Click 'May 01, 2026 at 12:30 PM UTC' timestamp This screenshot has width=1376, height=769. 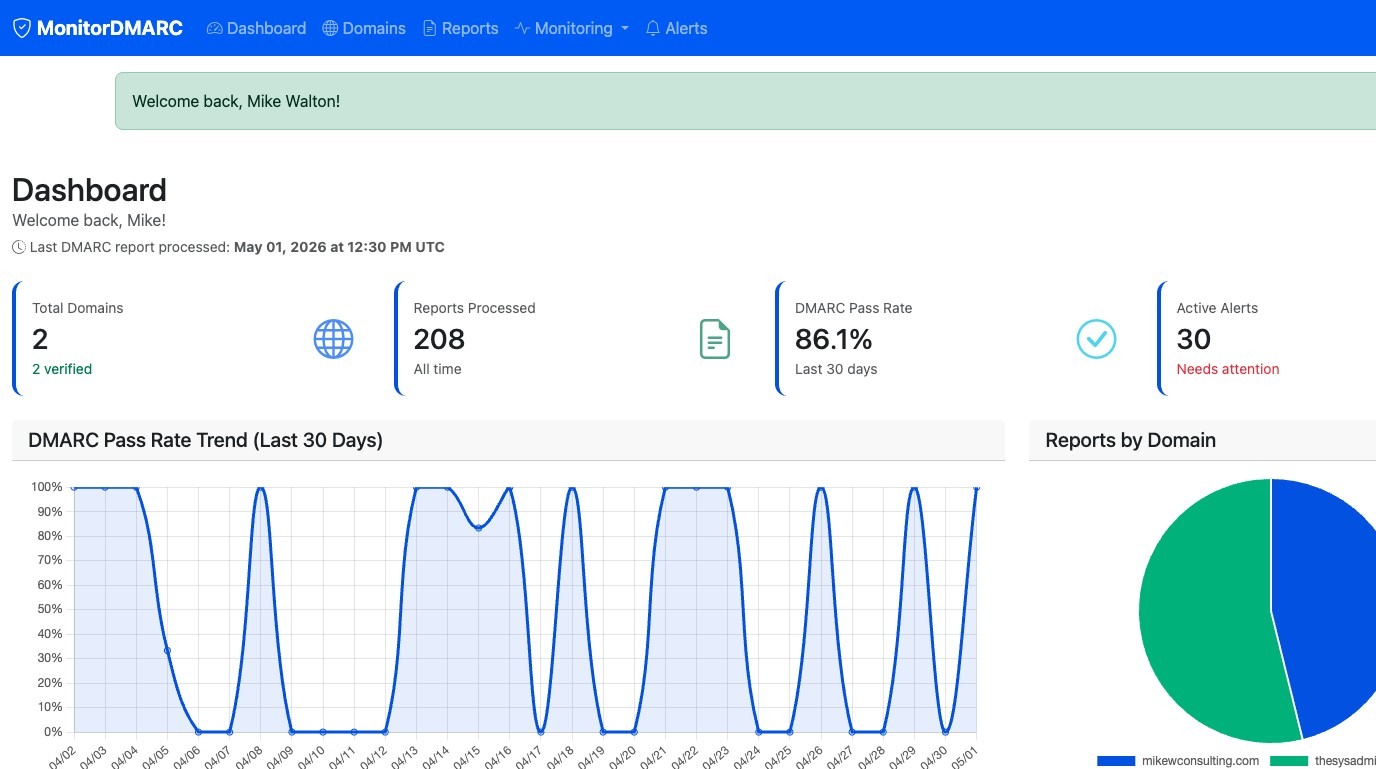tap(339, 247)
